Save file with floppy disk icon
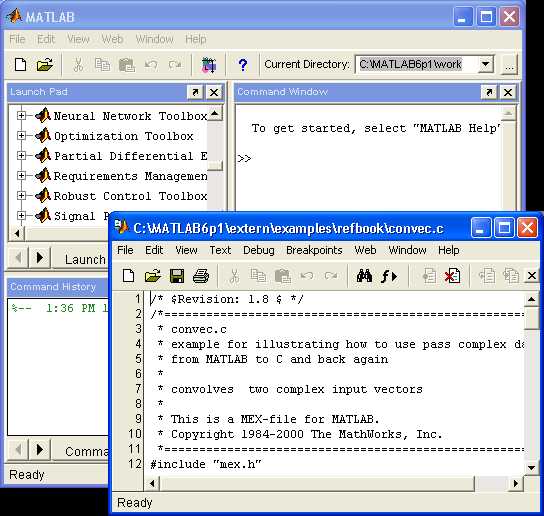This screenshot has width=544, height=516. [177, 276]
